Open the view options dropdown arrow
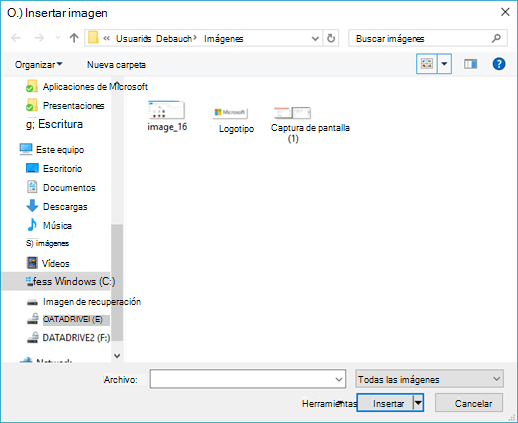This screenshot has width=518, height=423. tap(444, 63)
